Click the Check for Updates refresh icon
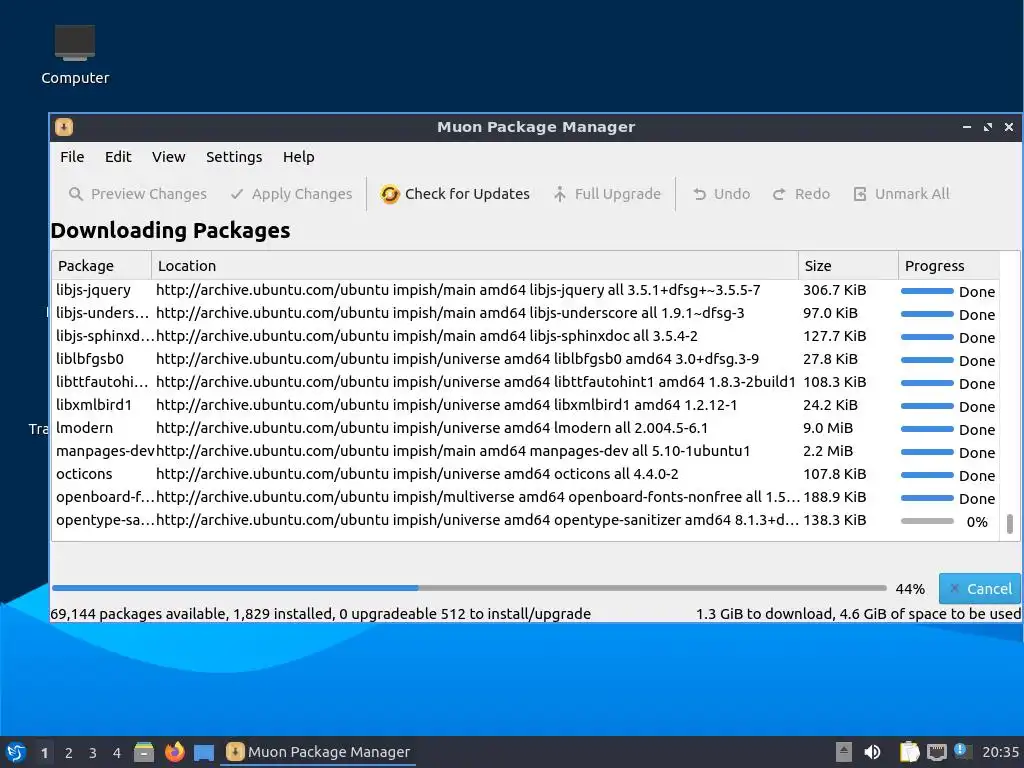The width and height of the screenshot is (1024, 768). pyautogui.click(x=390, y=194)
